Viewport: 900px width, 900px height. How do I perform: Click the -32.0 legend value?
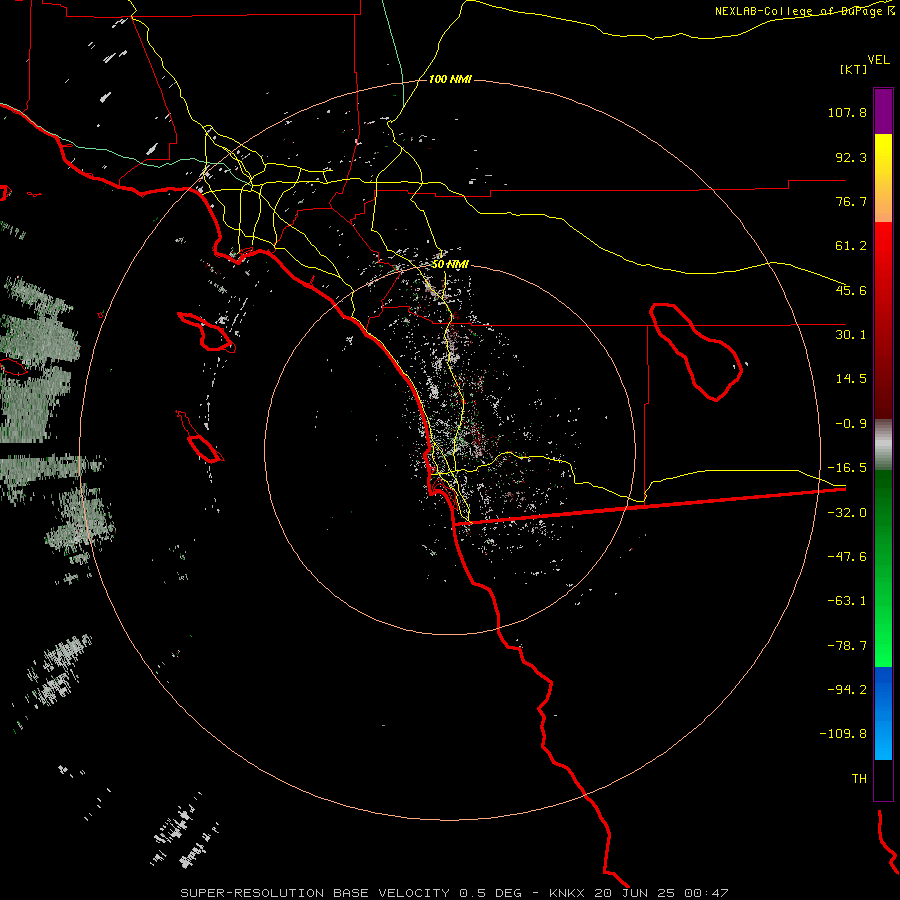(847, 513)
